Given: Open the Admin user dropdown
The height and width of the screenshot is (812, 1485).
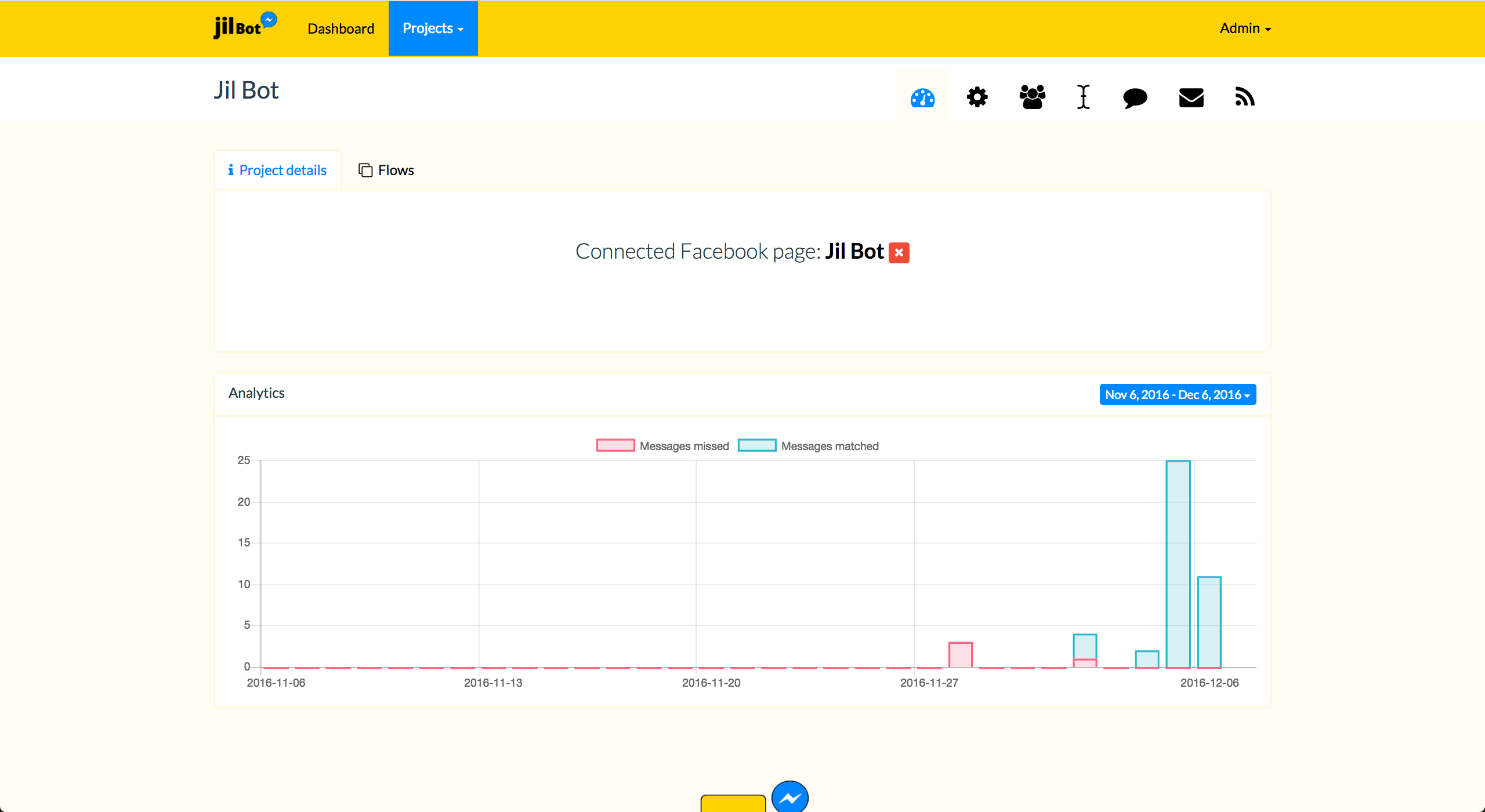Looking at the screenshot, I should pos(1245,28).
